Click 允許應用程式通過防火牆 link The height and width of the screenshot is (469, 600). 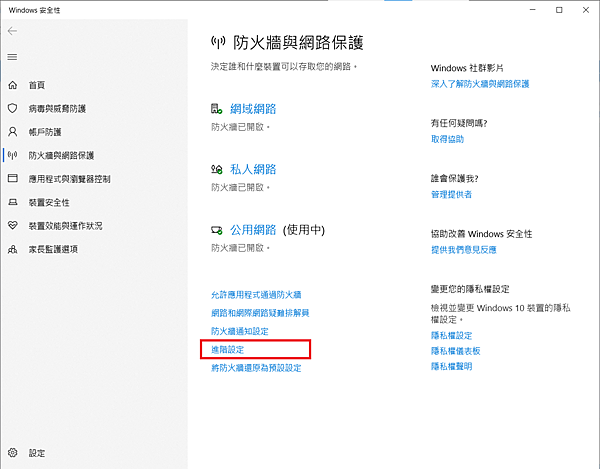(256, 295)
